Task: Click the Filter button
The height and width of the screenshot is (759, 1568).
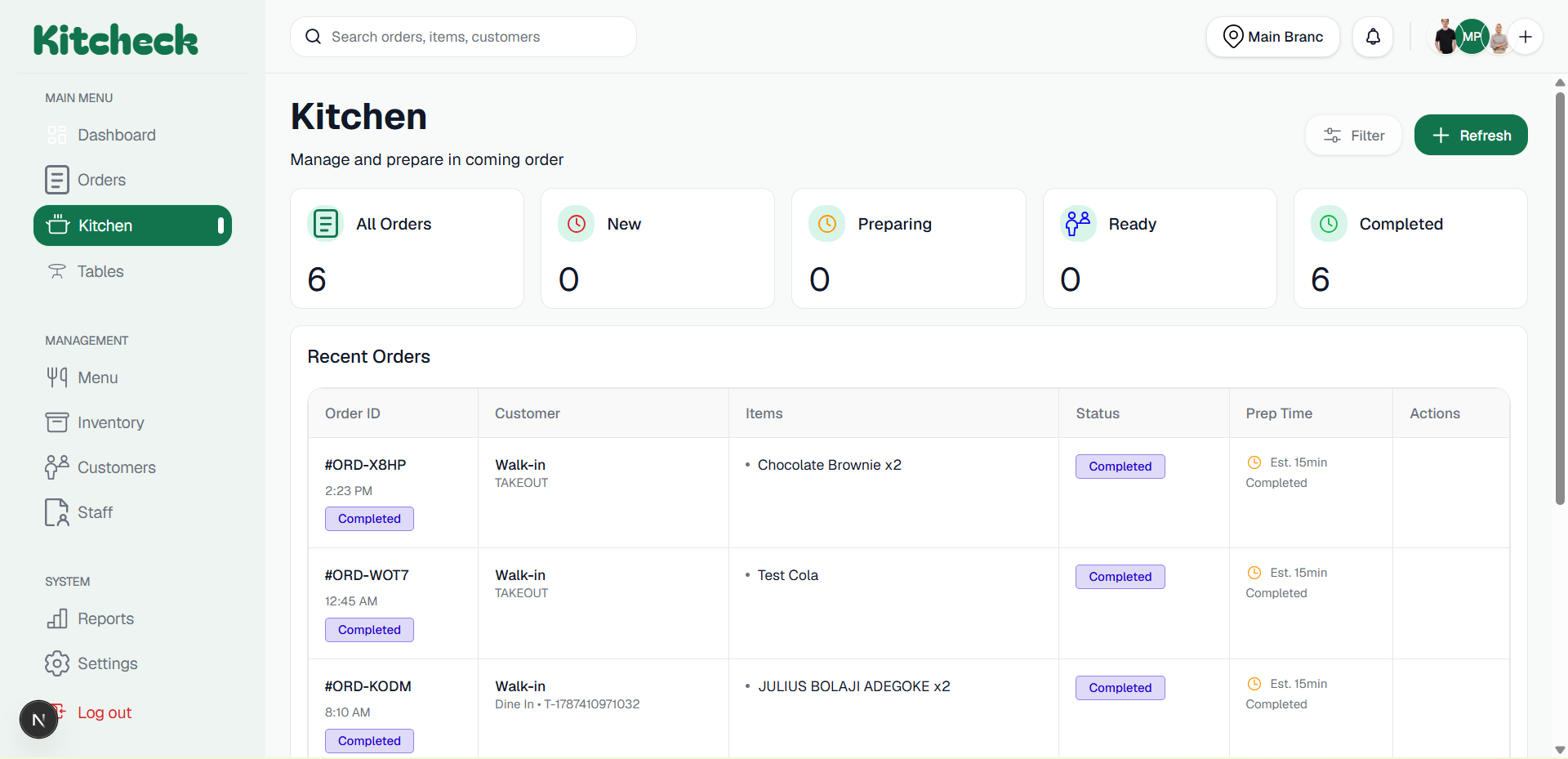Action: point(1353,135)
